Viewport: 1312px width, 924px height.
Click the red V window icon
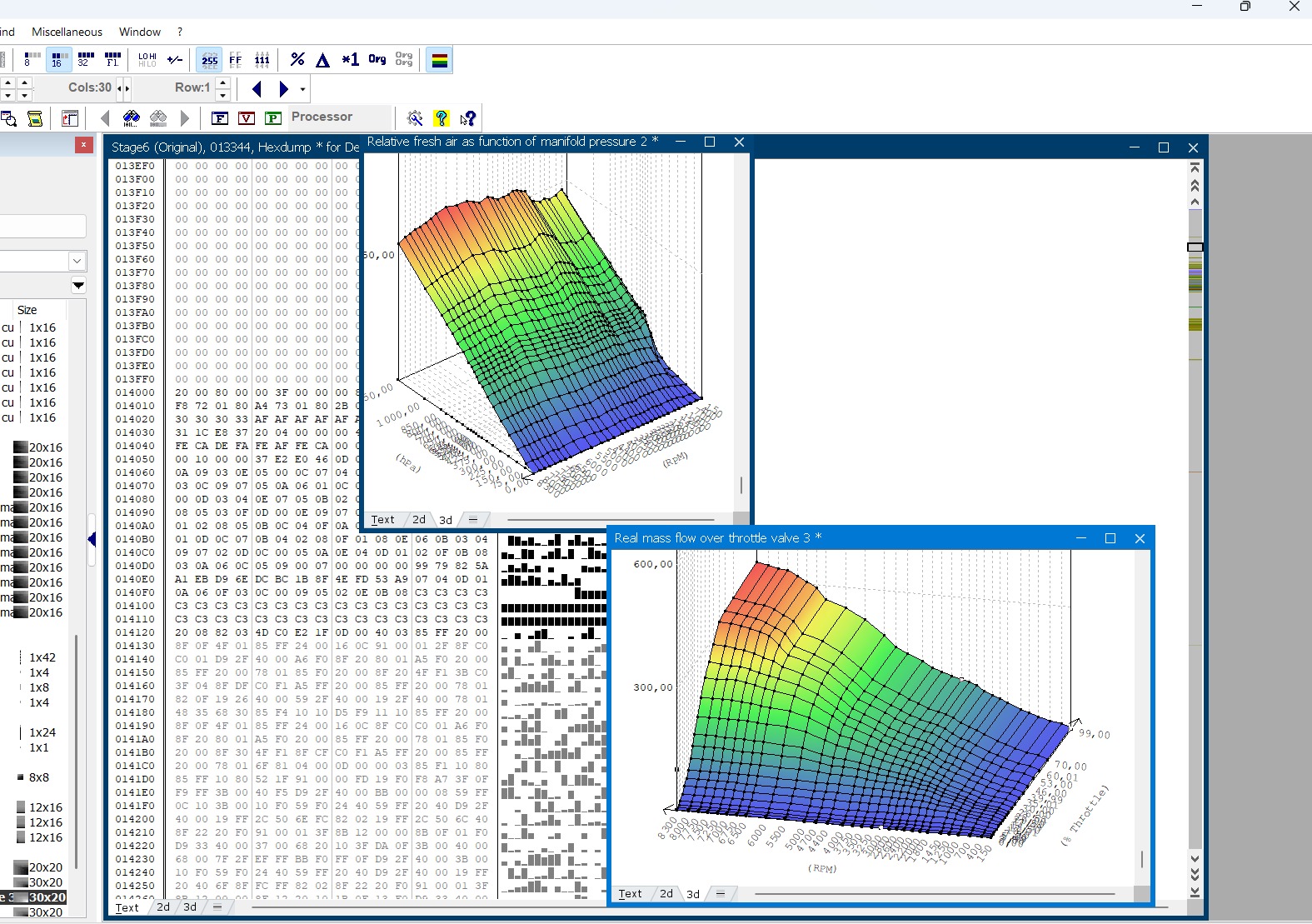[247, 118]
